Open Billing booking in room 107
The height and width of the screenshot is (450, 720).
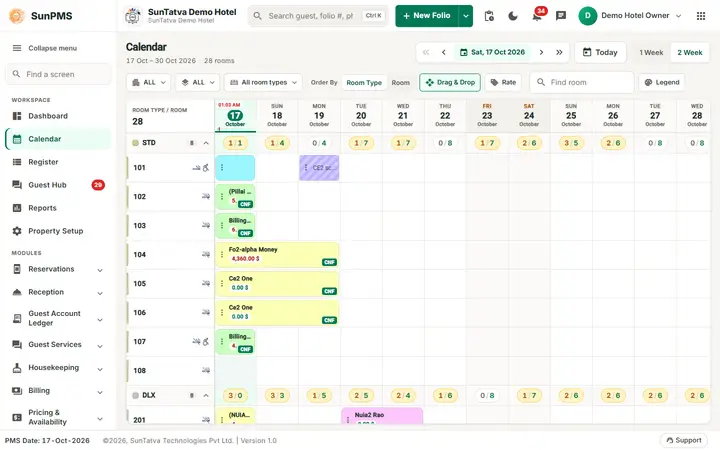[x=235, y=342]
